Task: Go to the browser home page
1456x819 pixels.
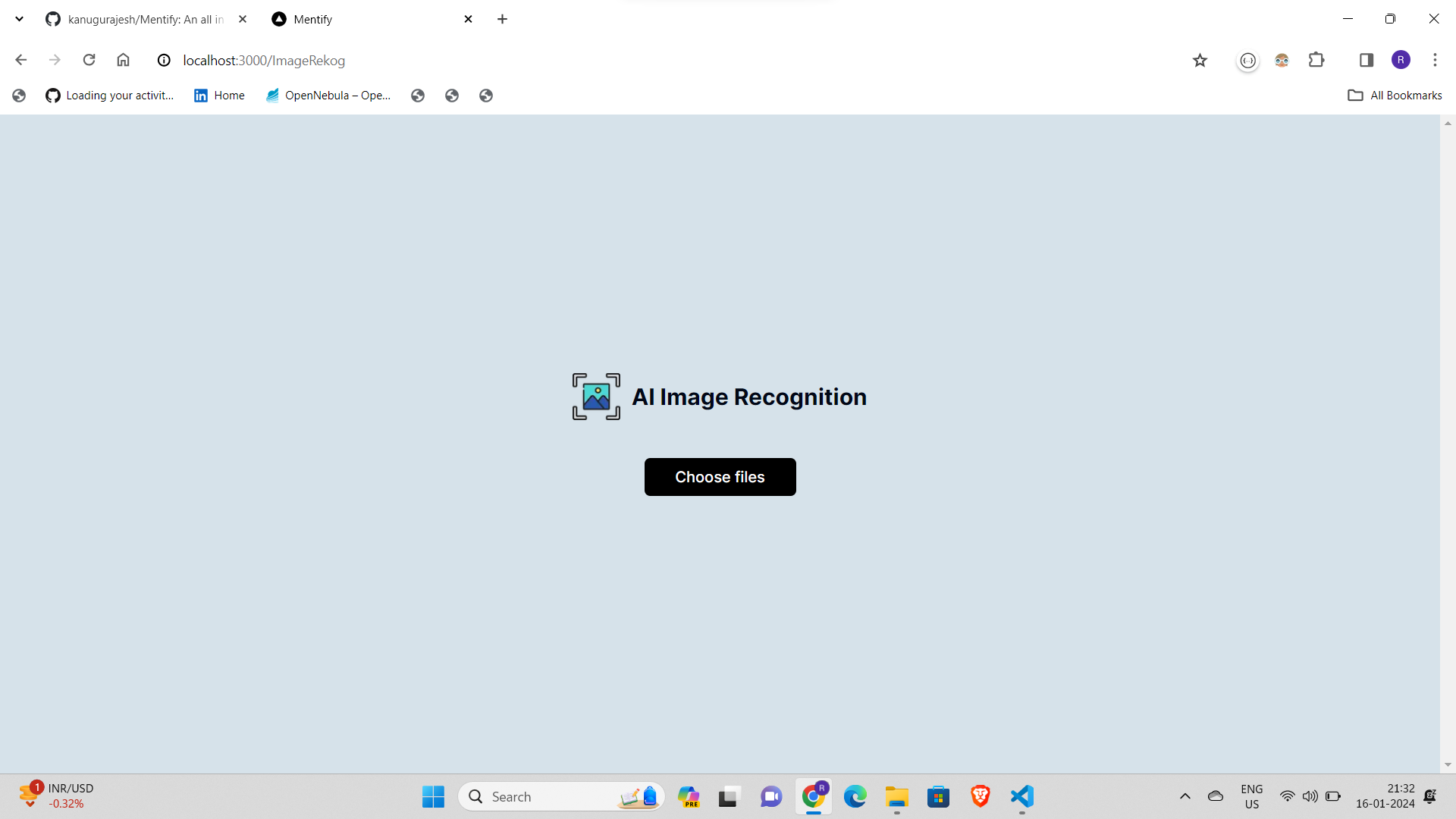Action: point(123,60)
